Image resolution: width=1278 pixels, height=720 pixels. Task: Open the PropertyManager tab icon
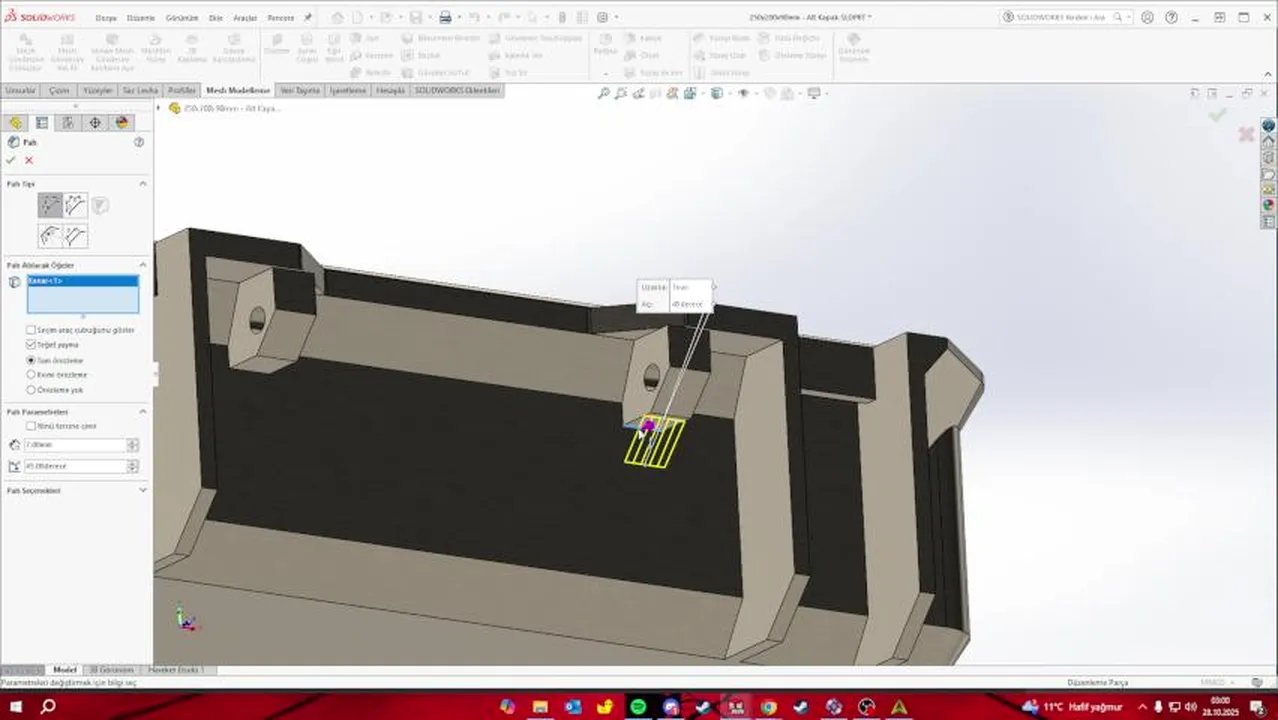[42, 123]
